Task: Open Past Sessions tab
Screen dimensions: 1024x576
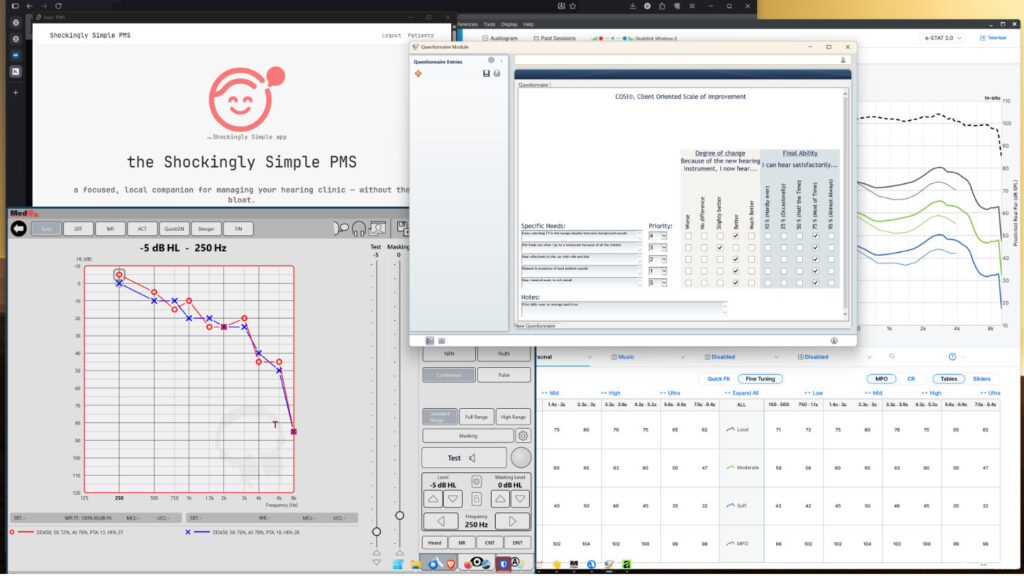Action: point(554,39)
